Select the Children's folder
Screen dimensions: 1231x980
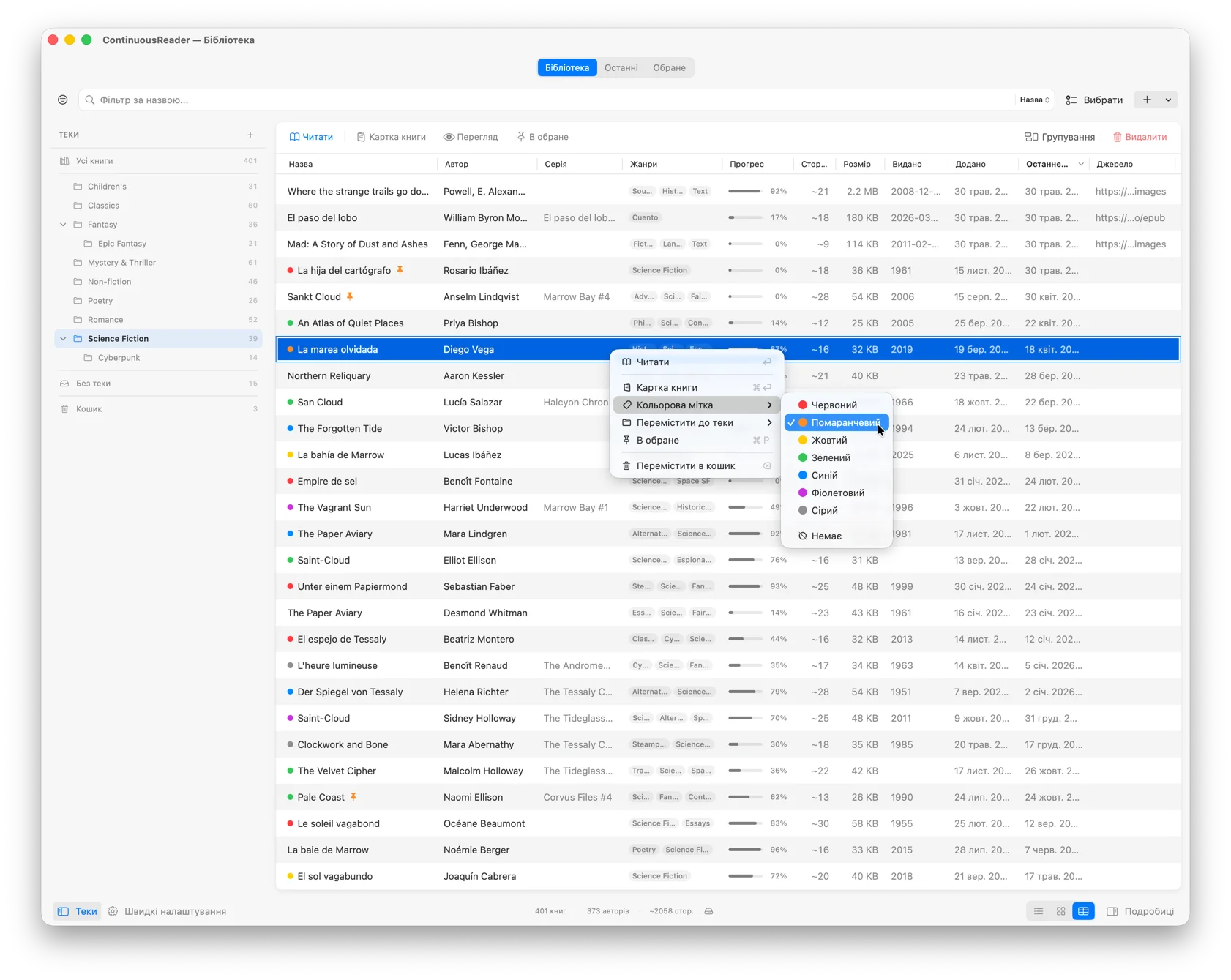point(159,187)
